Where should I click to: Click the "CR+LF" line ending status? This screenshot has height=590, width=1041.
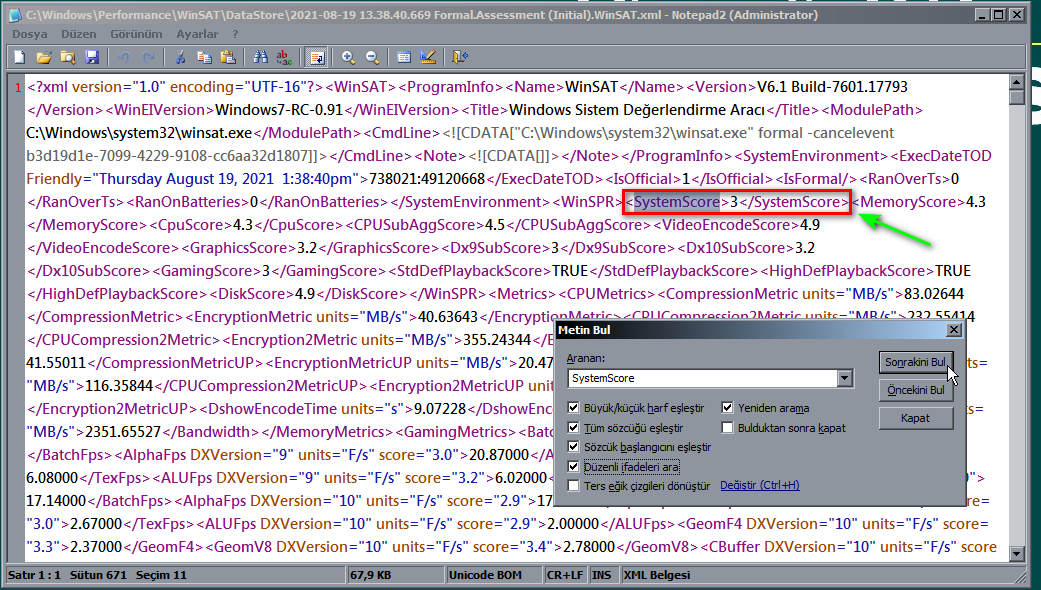point(565,575)
